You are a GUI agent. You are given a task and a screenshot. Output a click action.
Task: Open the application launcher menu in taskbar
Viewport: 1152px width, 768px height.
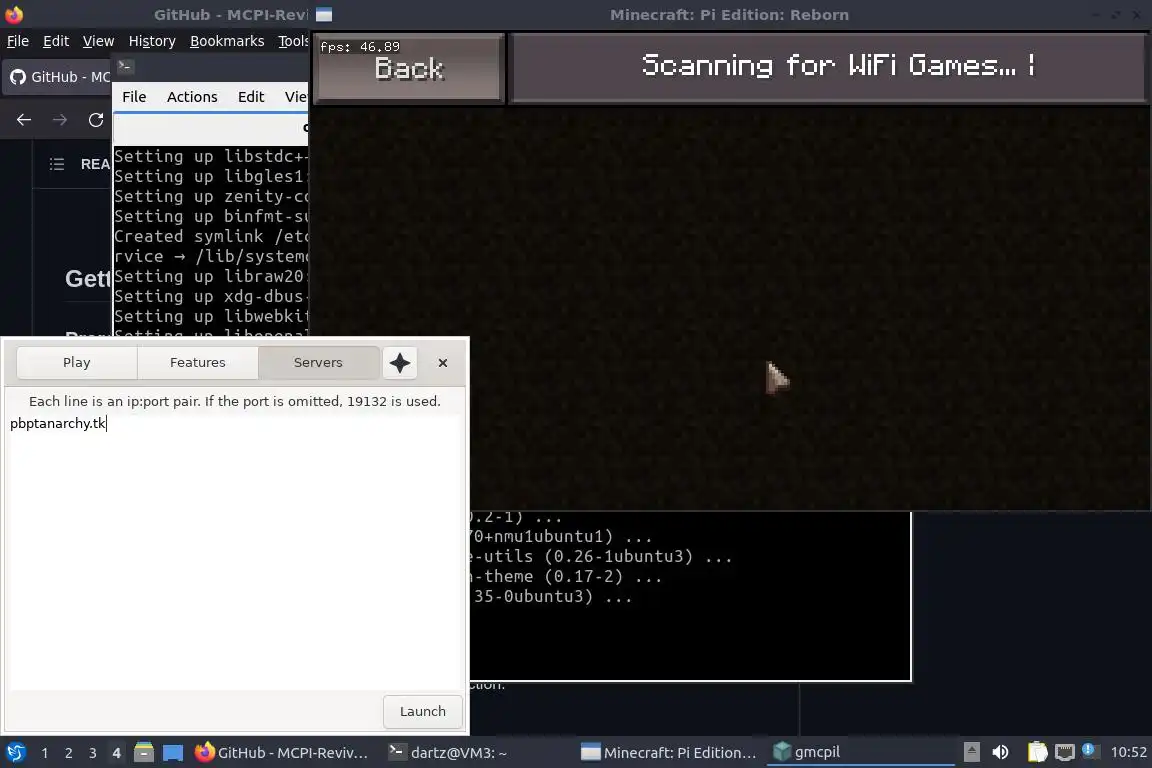[15, 752]
